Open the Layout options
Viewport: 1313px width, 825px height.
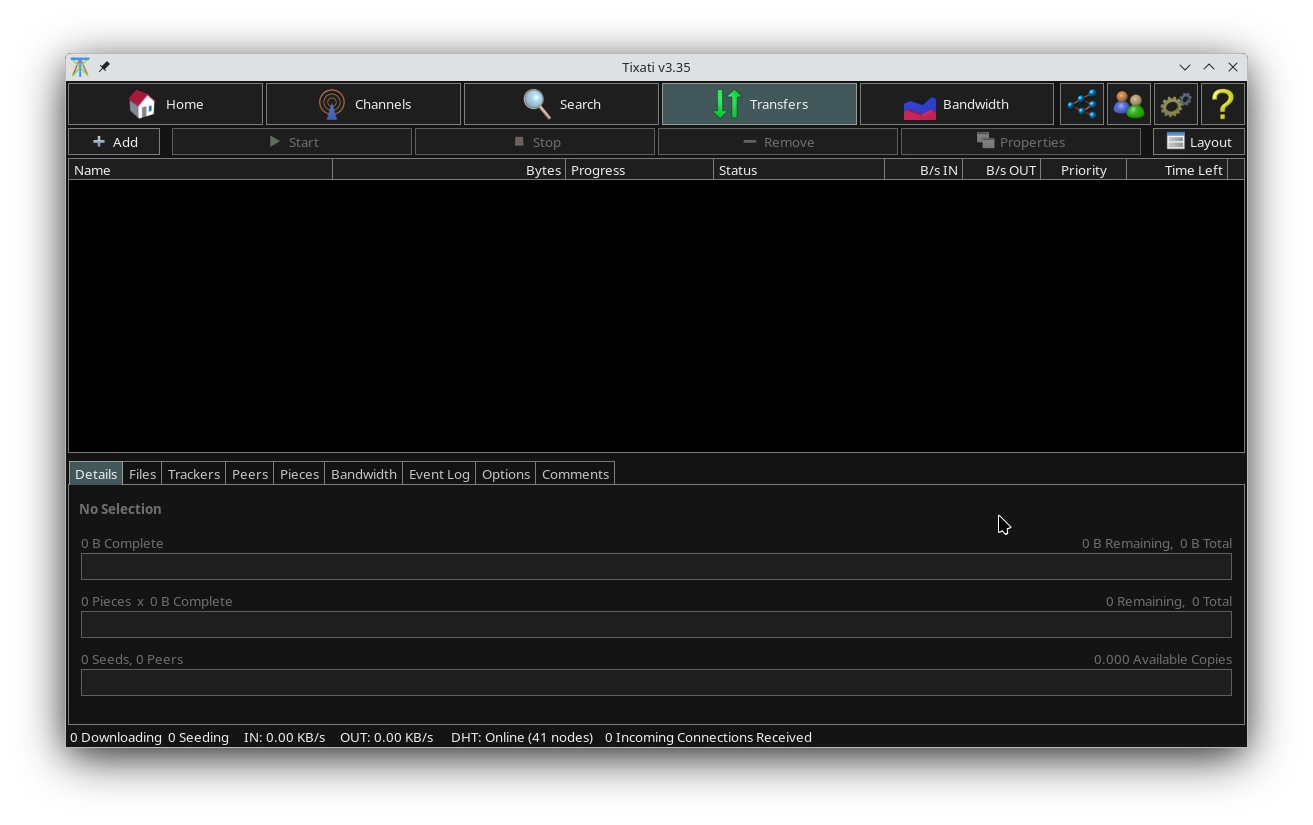[1199, 142]
